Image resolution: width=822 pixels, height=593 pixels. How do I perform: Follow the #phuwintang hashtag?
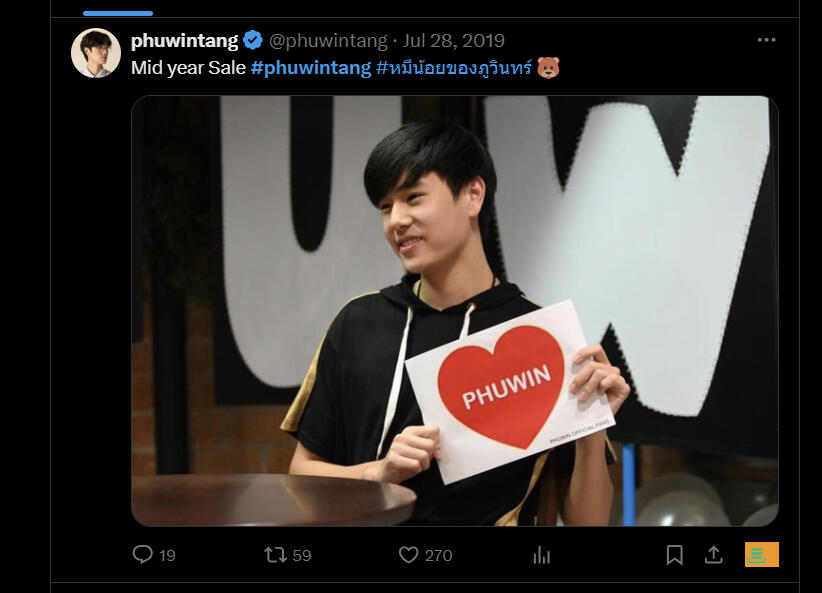(311, 68)
